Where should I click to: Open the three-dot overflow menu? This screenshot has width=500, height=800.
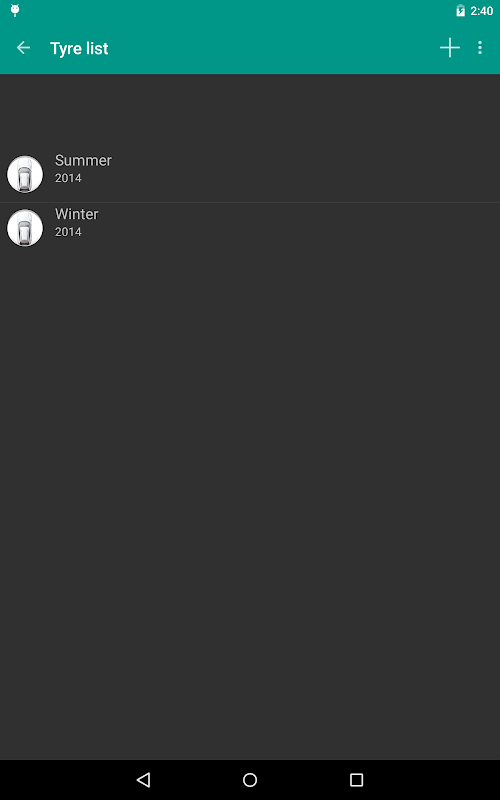click(x=480, y=48)
